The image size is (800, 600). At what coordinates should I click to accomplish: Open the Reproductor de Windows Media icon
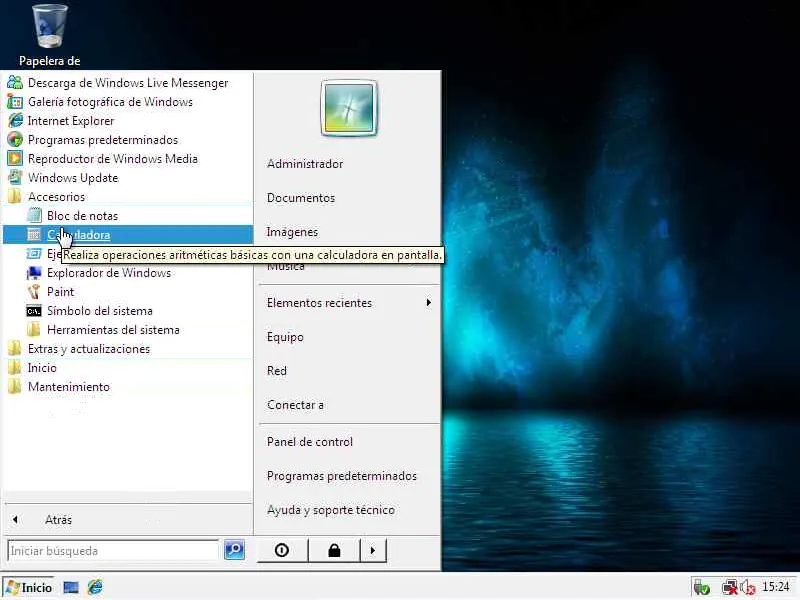tap(15, 159)
